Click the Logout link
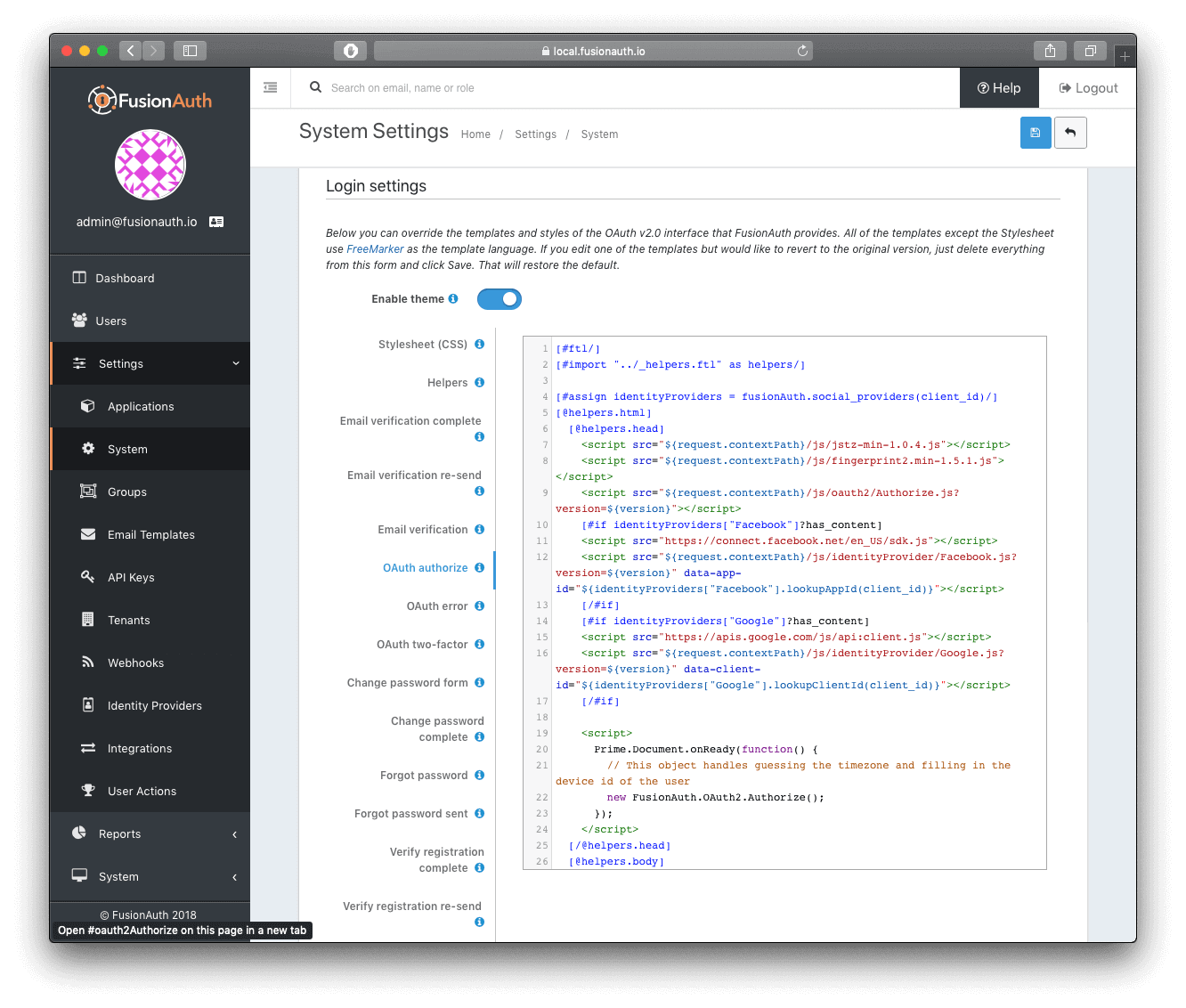 pyautogui.click(x=1088, y=88)
